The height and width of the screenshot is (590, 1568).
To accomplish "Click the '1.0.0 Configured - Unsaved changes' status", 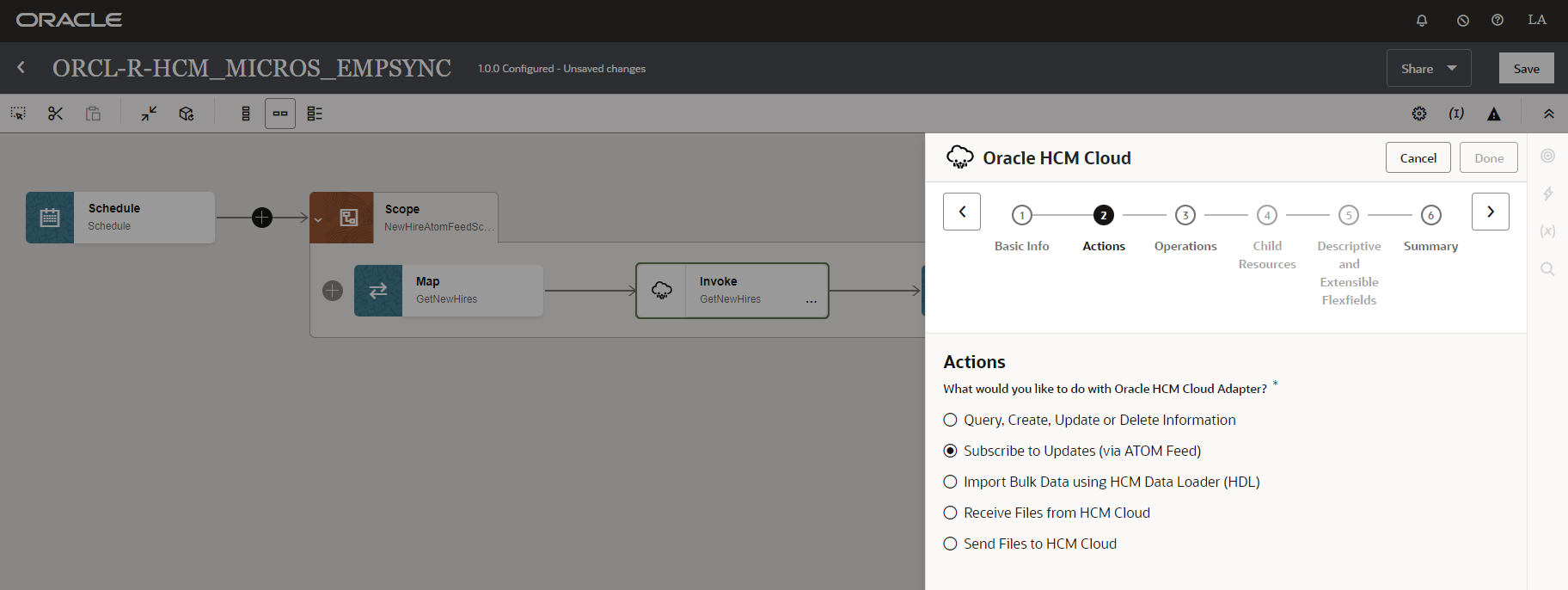I will click(561, 69).
